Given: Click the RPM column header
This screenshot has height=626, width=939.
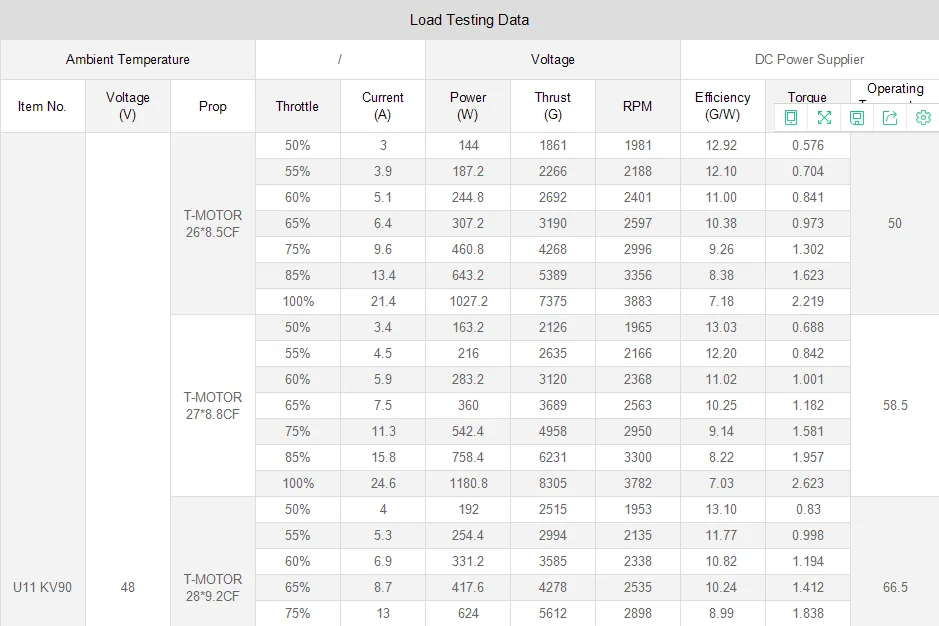Looking at the screenshot, I should point(637,107).
